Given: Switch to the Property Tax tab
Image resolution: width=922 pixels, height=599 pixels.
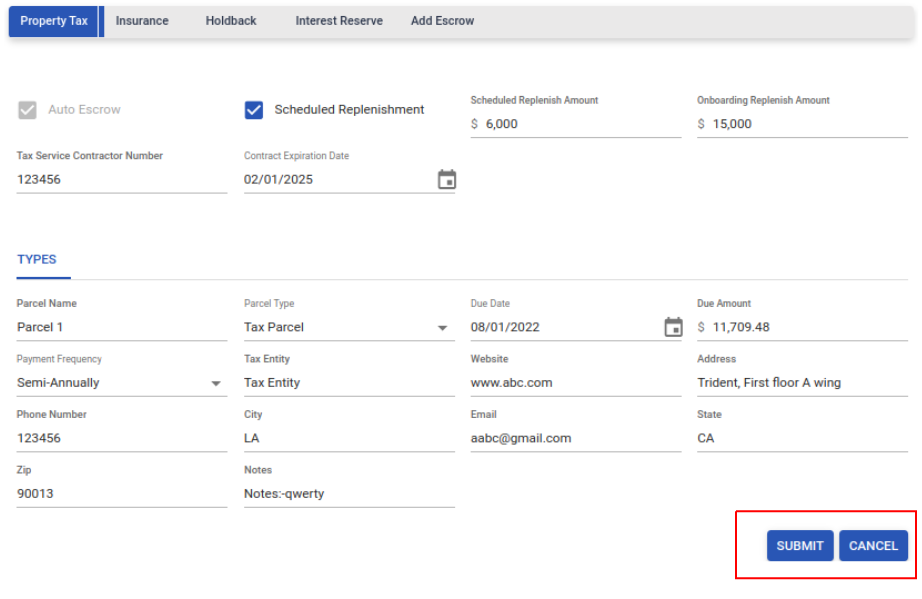Looking at the screenshot, I should tap(54, 21).
